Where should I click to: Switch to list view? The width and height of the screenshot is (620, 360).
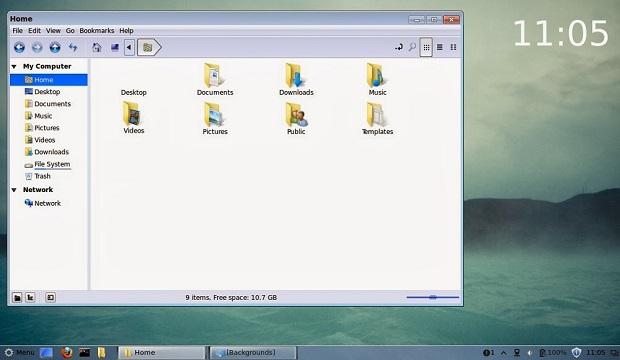440,47
